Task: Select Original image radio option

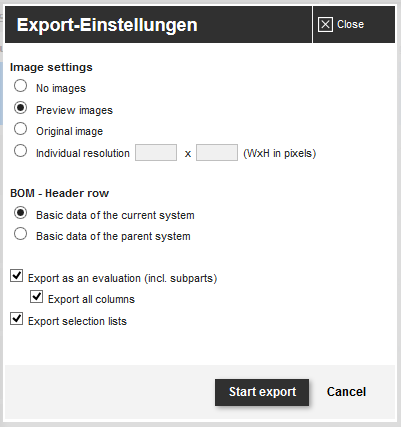Action: [20, 129]
